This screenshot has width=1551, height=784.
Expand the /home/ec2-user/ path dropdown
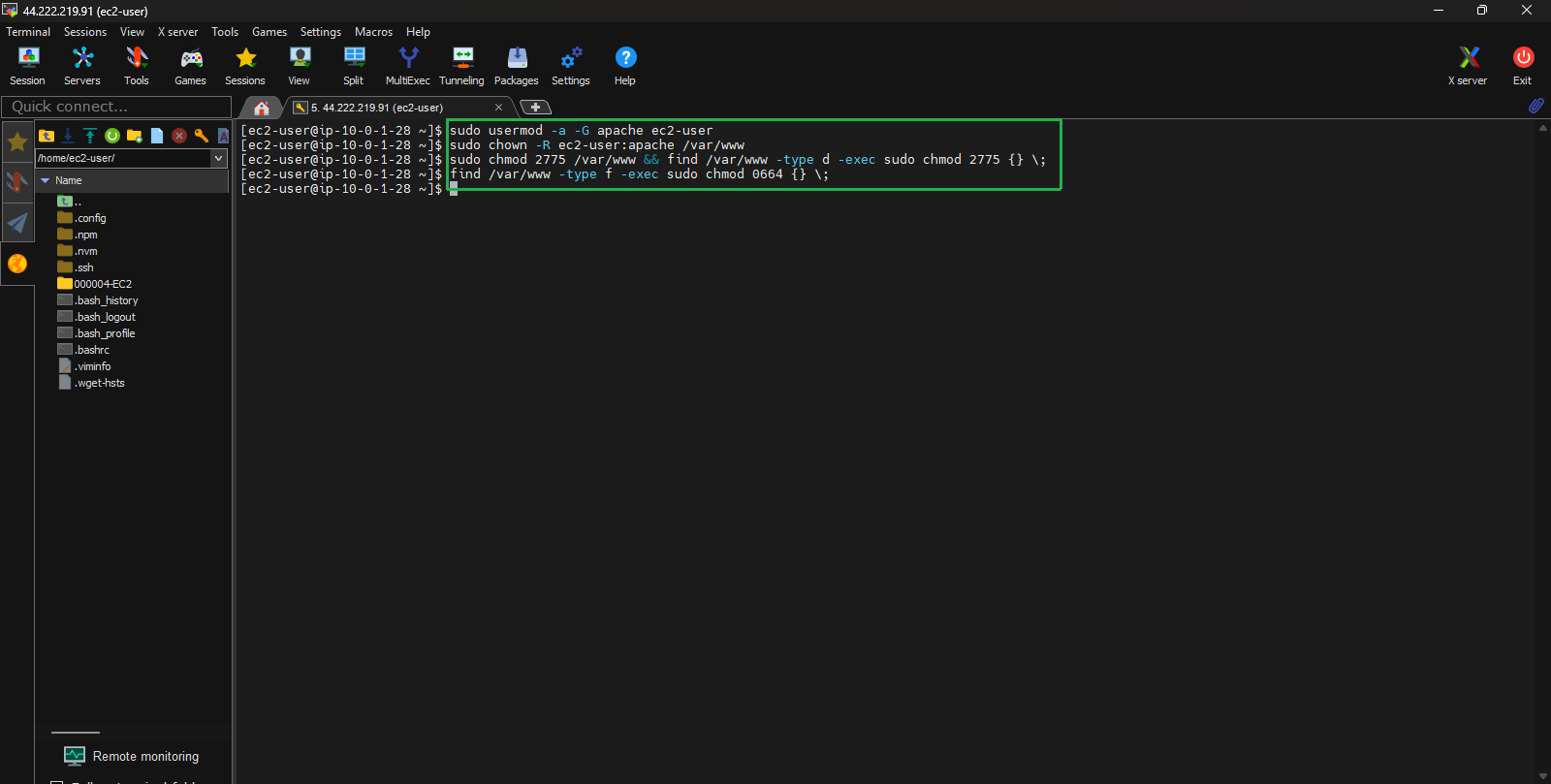point(219,158)
